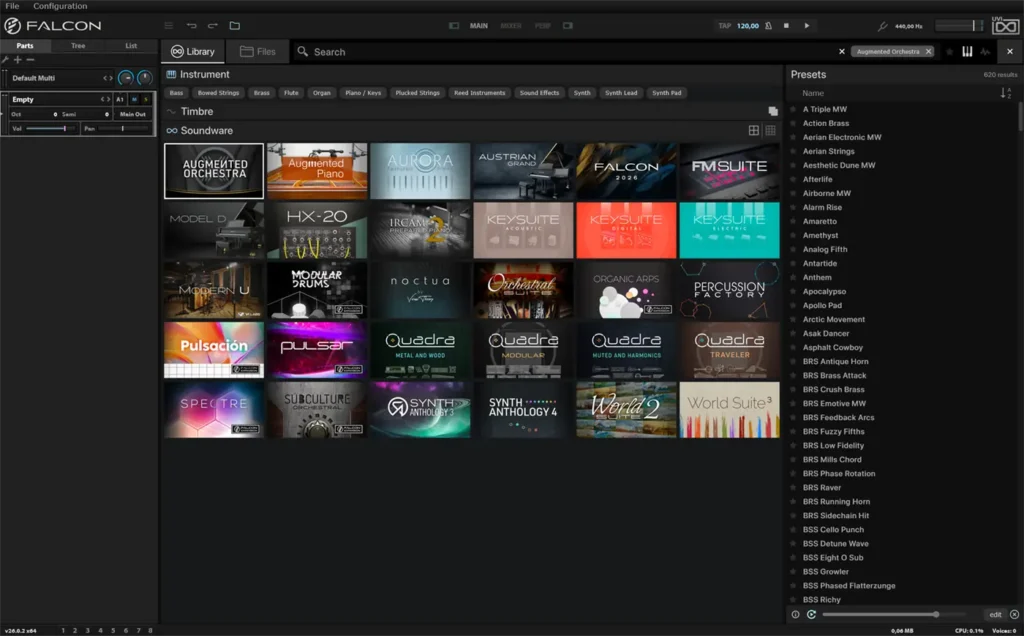Adjust the Pan slider of Empty part
Viewport: 1024px width, 636px height.
(123, 129)
